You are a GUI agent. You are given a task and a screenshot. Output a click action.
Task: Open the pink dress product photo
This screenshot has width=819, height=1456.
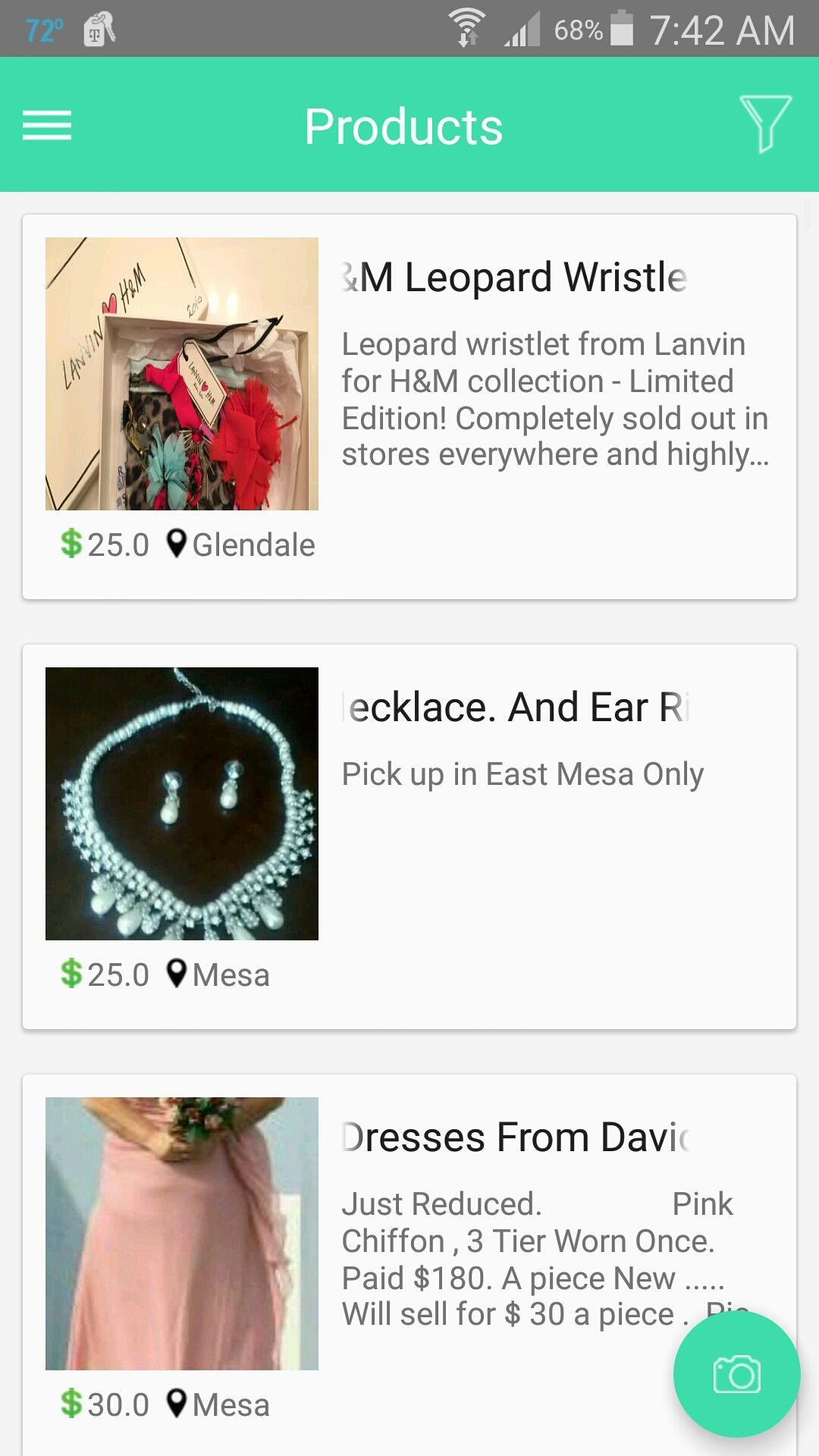[x=182, y=1234]
